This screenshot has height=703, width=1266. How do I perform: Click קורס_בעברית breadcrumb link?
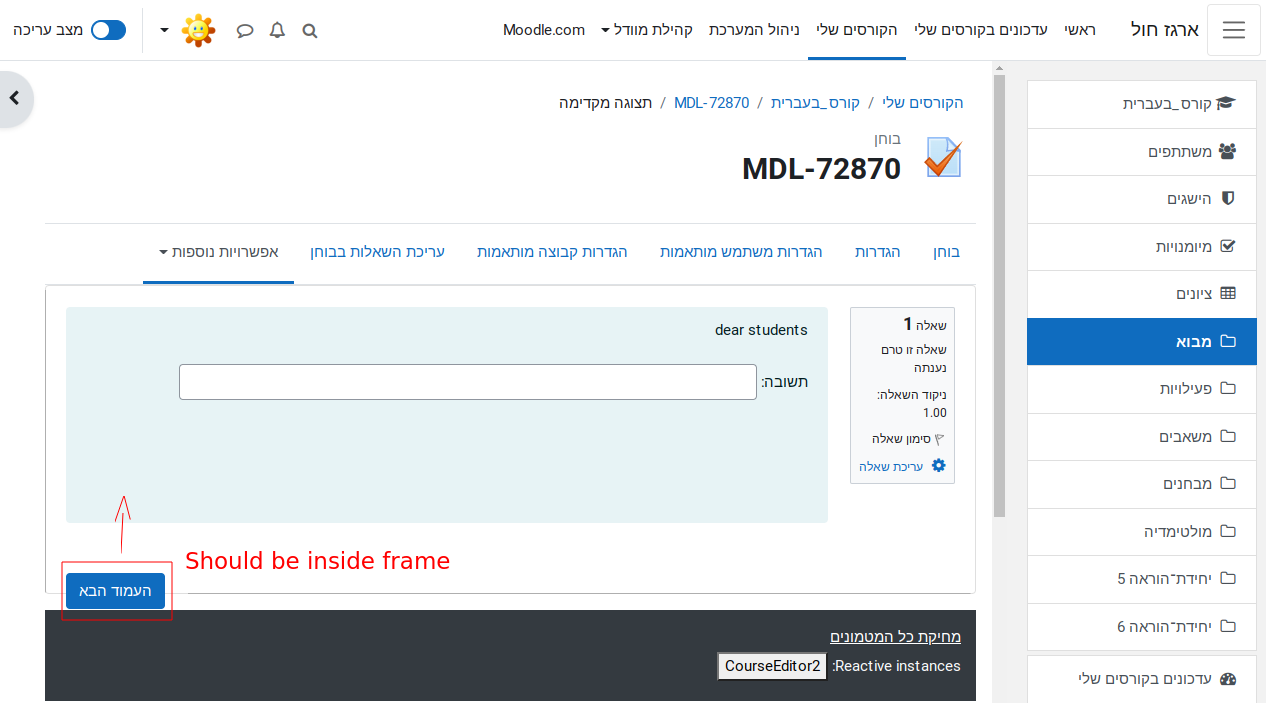815,102
